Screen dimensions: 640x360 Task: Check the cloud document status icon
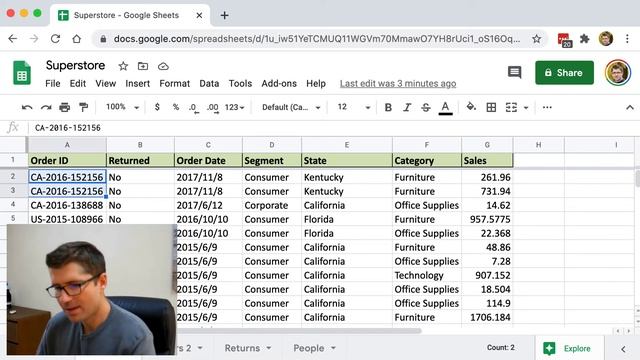click(163, 66)
